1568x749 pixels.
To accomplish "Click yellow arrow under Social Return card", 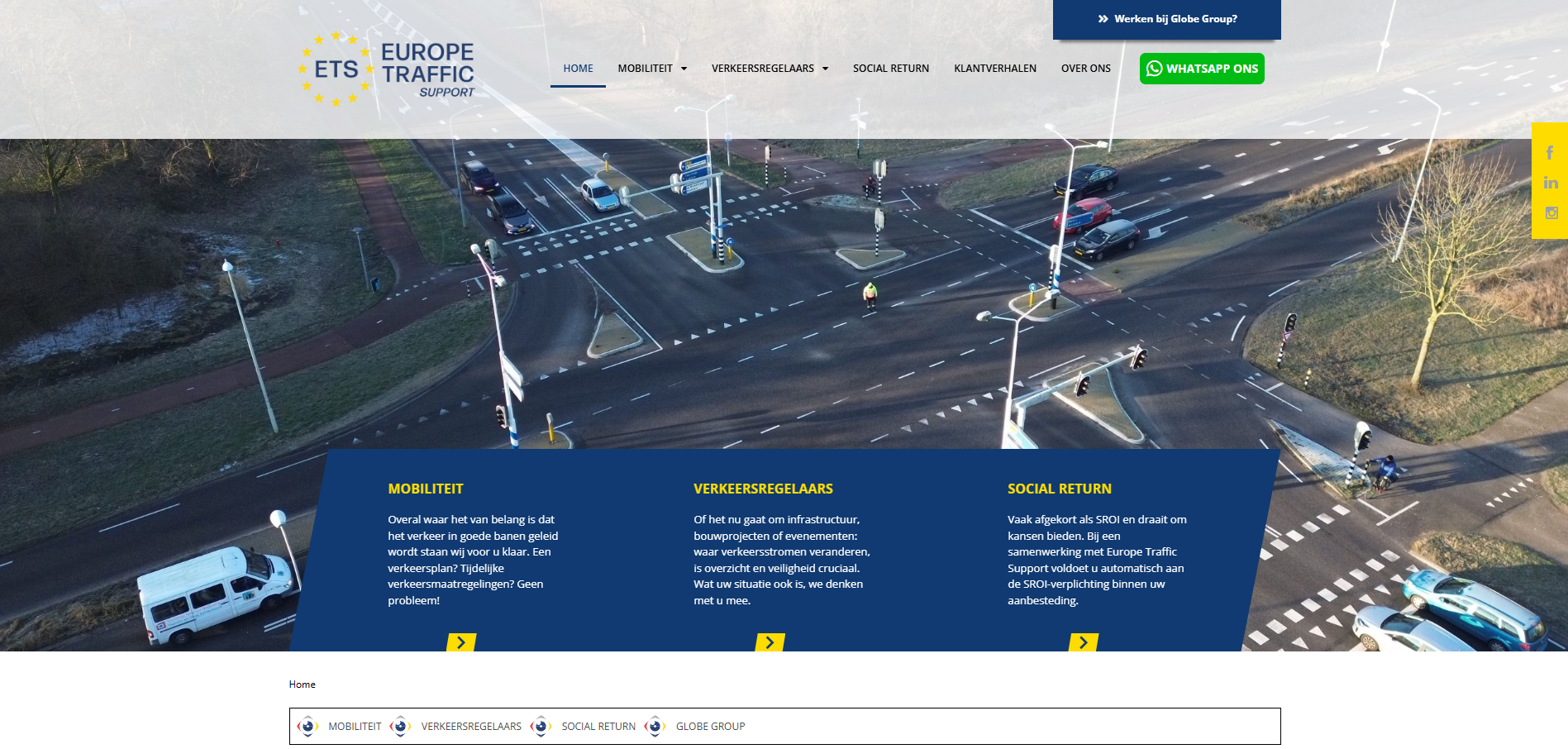I will click(x=1083, y=642).
